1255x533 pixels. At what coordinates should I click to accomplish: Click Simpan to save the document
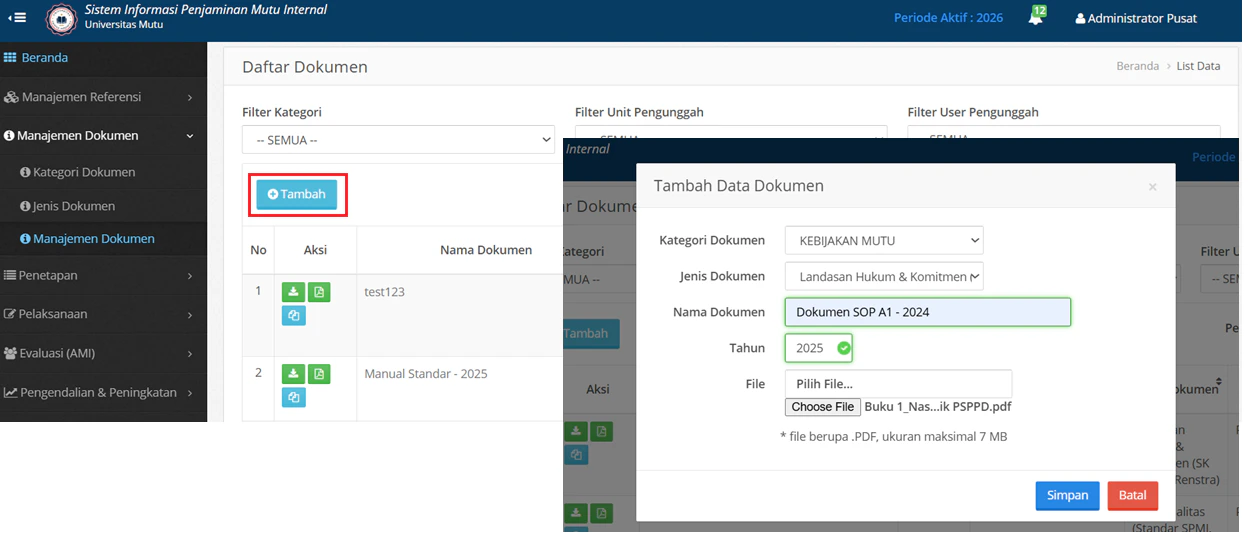pyautogui.click(x=1067, y=496)
